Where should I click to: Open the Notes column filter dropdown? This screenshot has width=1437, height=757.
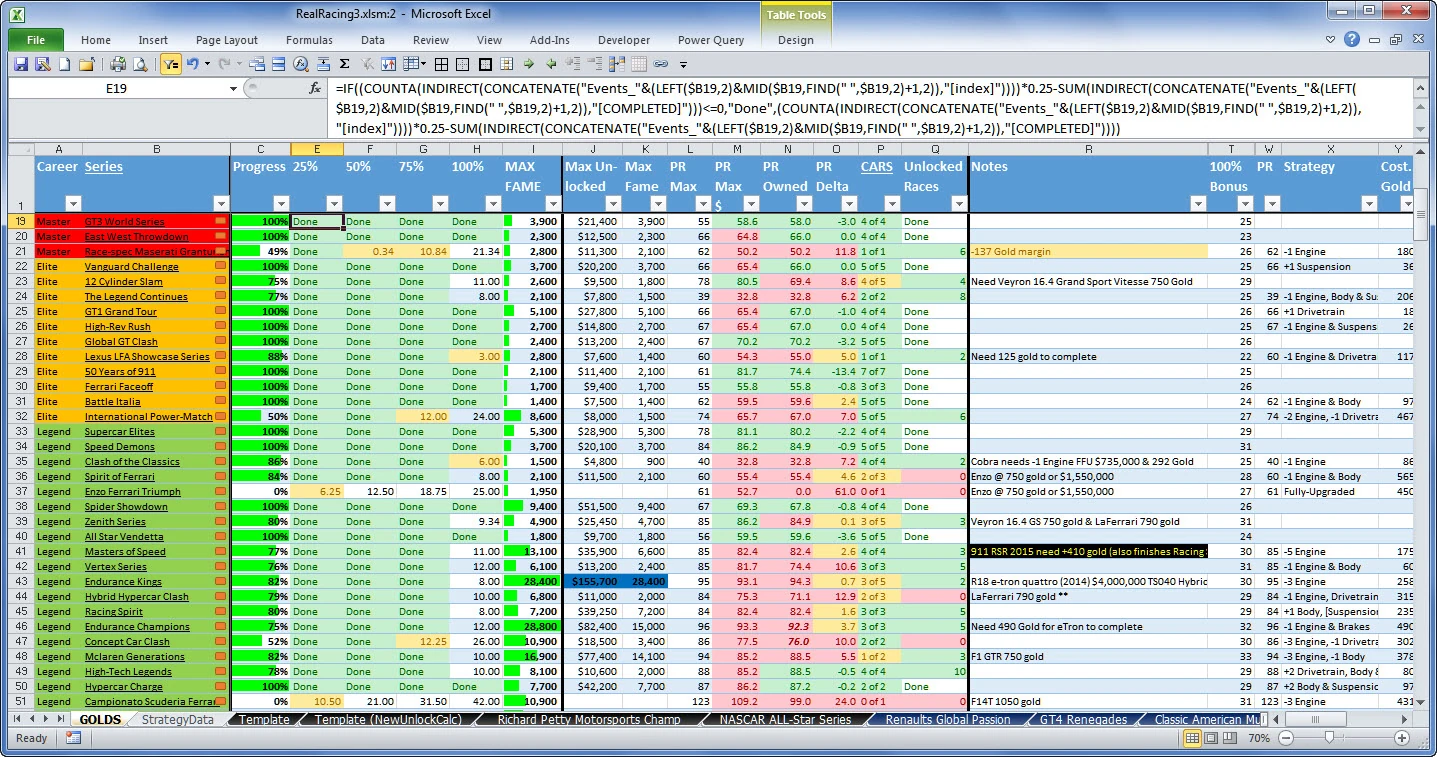tap(1198, 203)
